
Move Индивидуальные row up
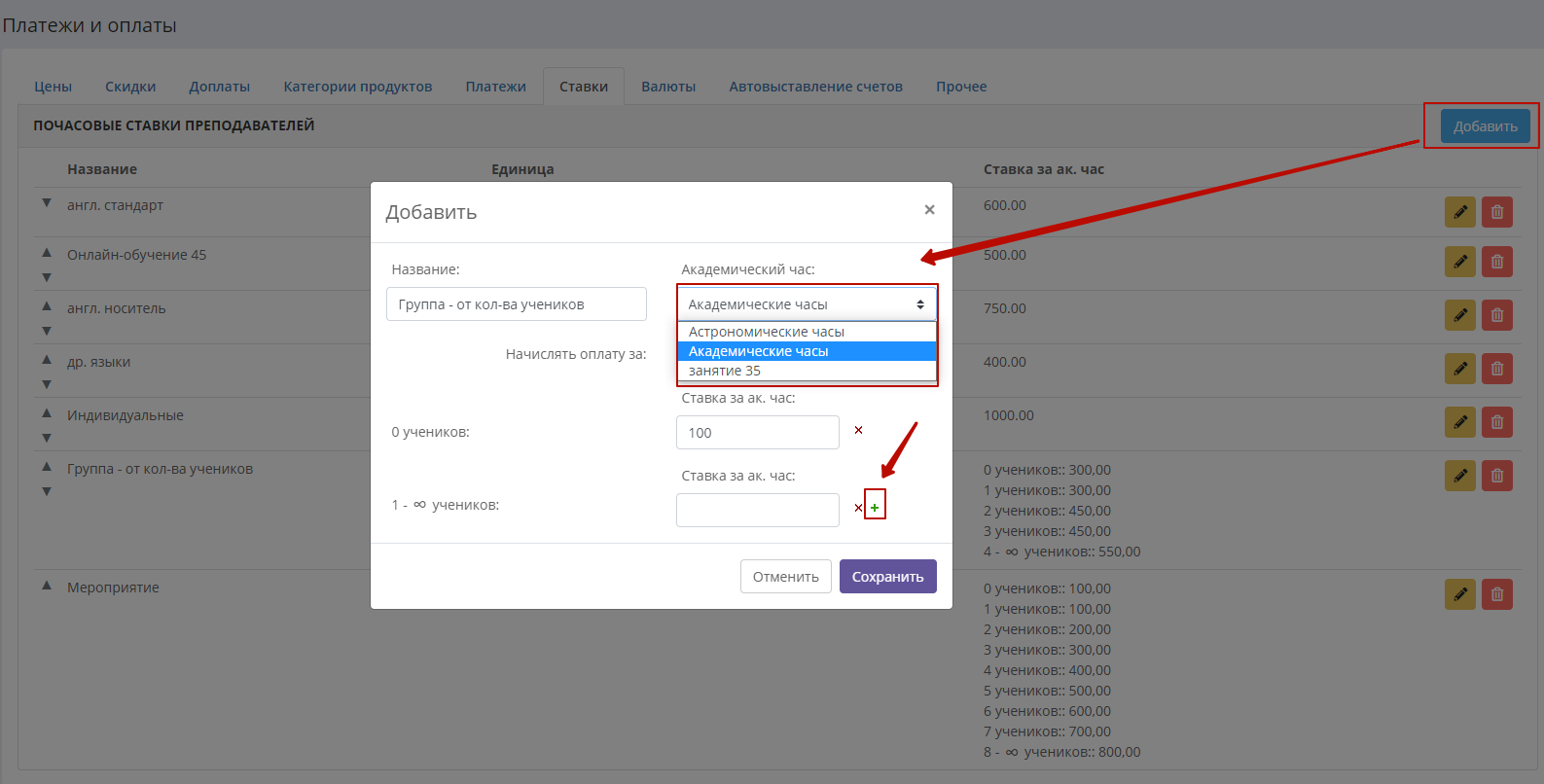[x=47, y=412]
